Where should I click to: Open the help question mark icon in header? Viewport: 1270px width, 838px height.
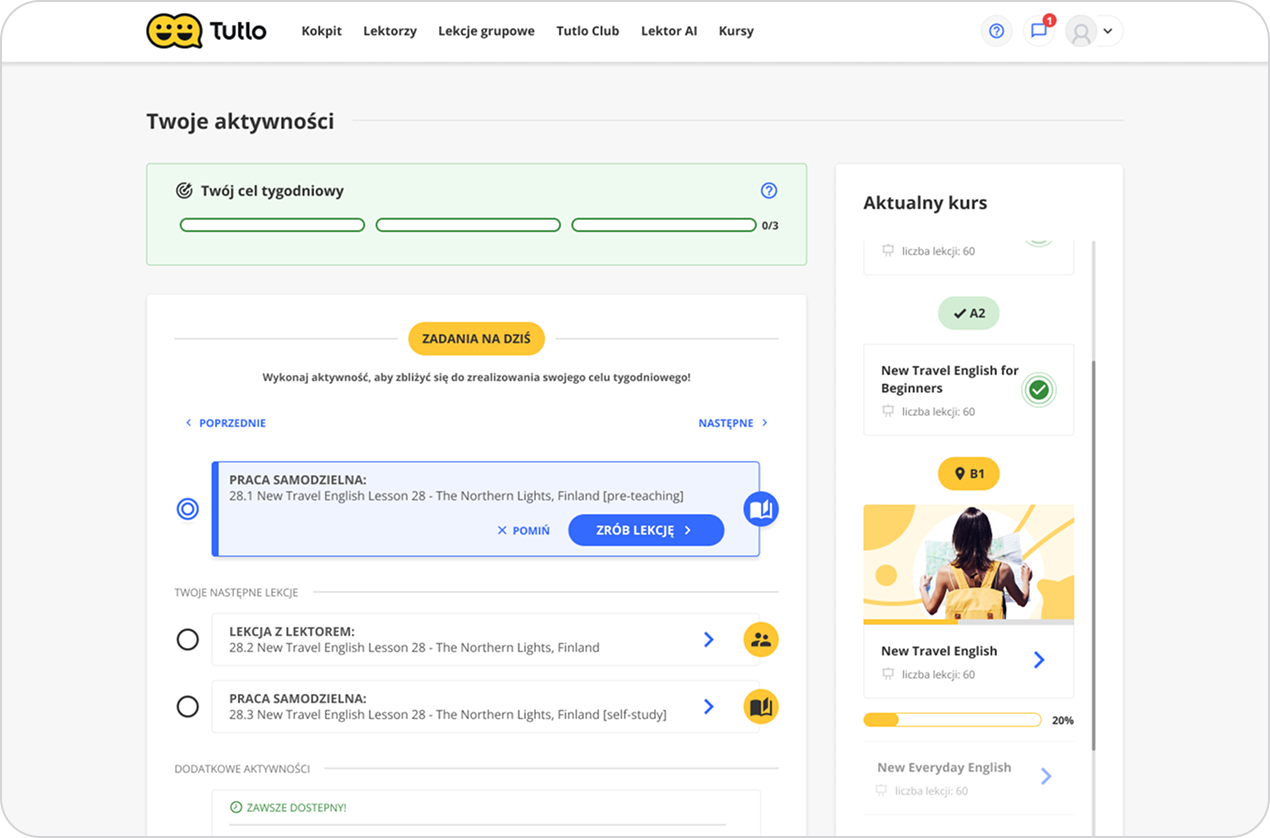996,31
